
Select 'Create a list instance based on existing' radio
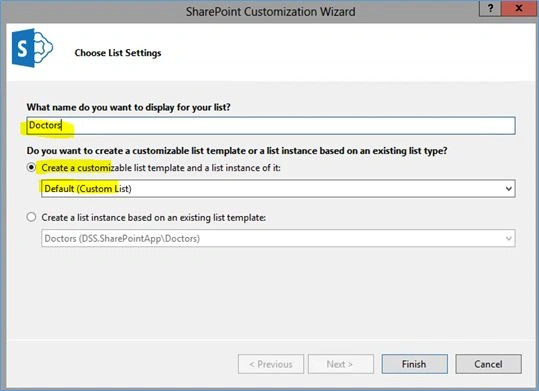click(x=31, y=217)
